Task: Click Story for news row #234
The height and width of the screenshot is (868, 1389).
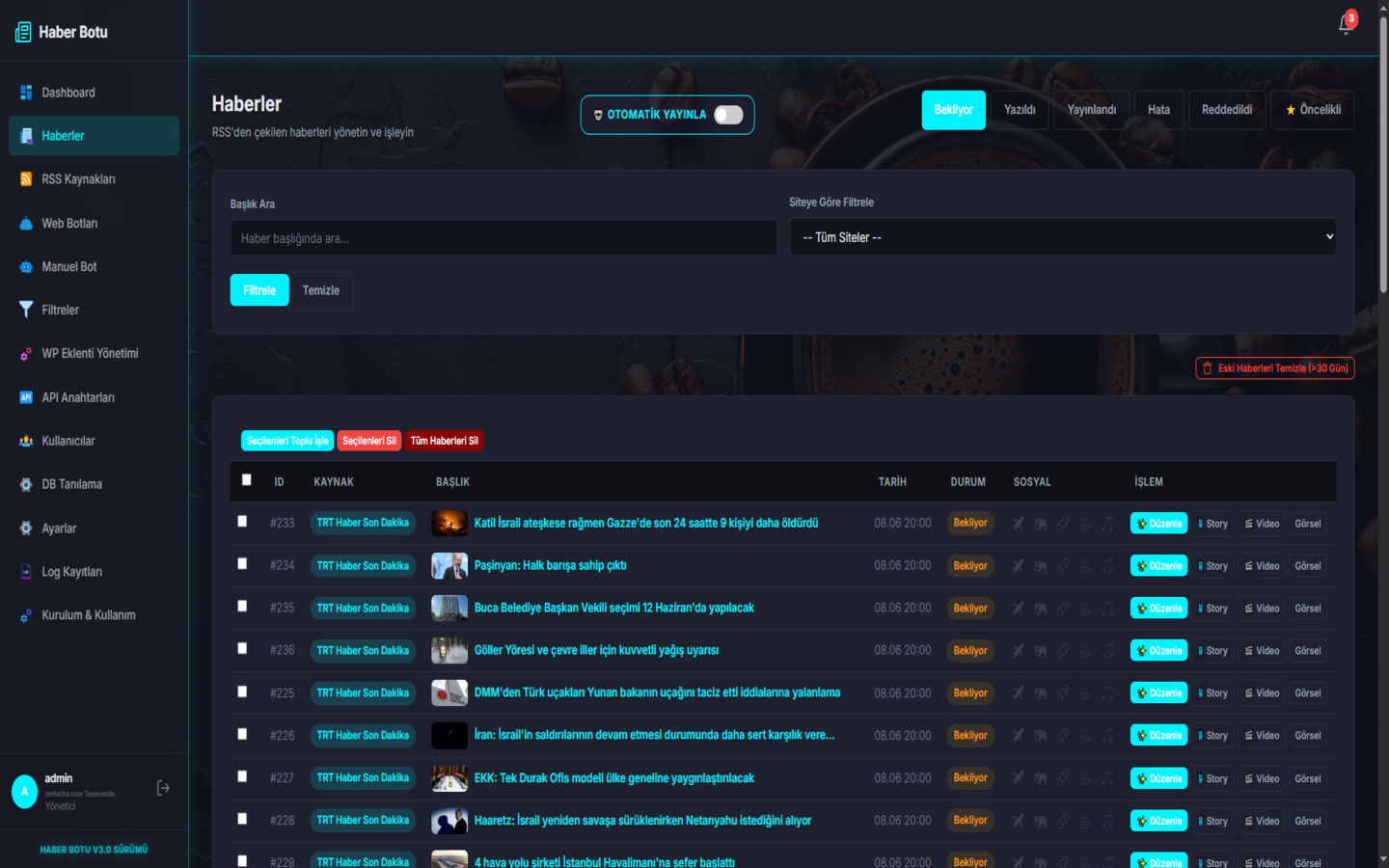Action: pos(1212,566)
